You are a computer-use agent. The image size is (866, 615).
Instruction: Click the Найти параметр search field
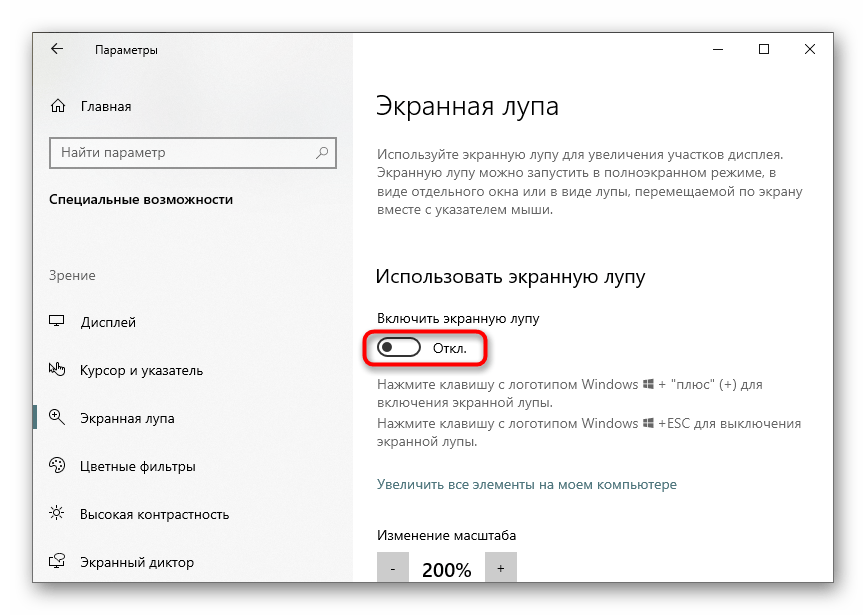[193, 153]
